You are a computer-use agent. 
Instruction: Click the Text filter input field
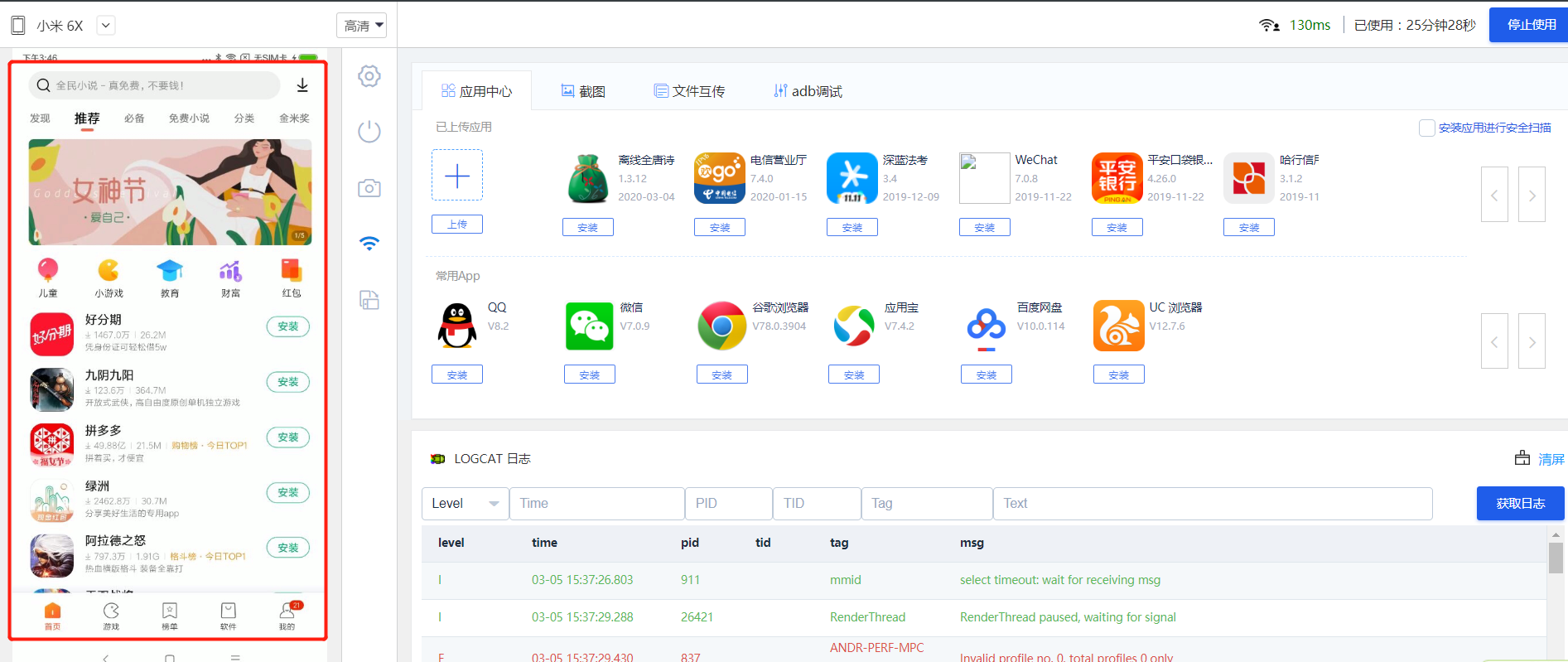pyautogui.click(x=1213, y=503)
